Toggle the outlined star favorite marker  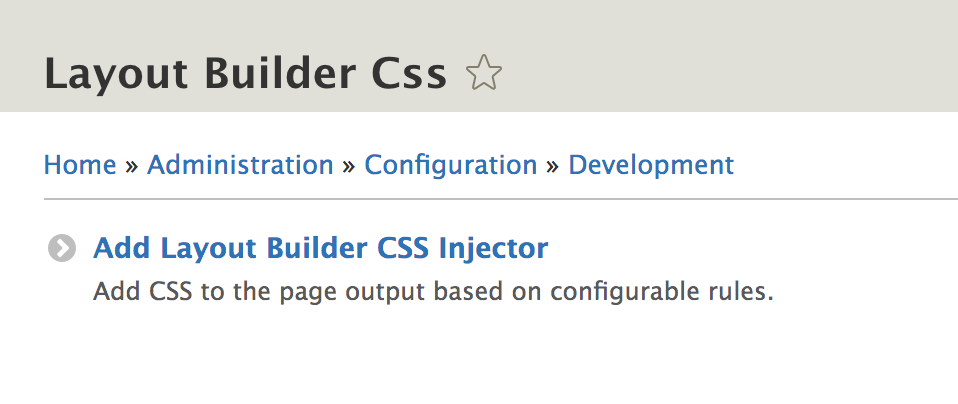(483, 73)
